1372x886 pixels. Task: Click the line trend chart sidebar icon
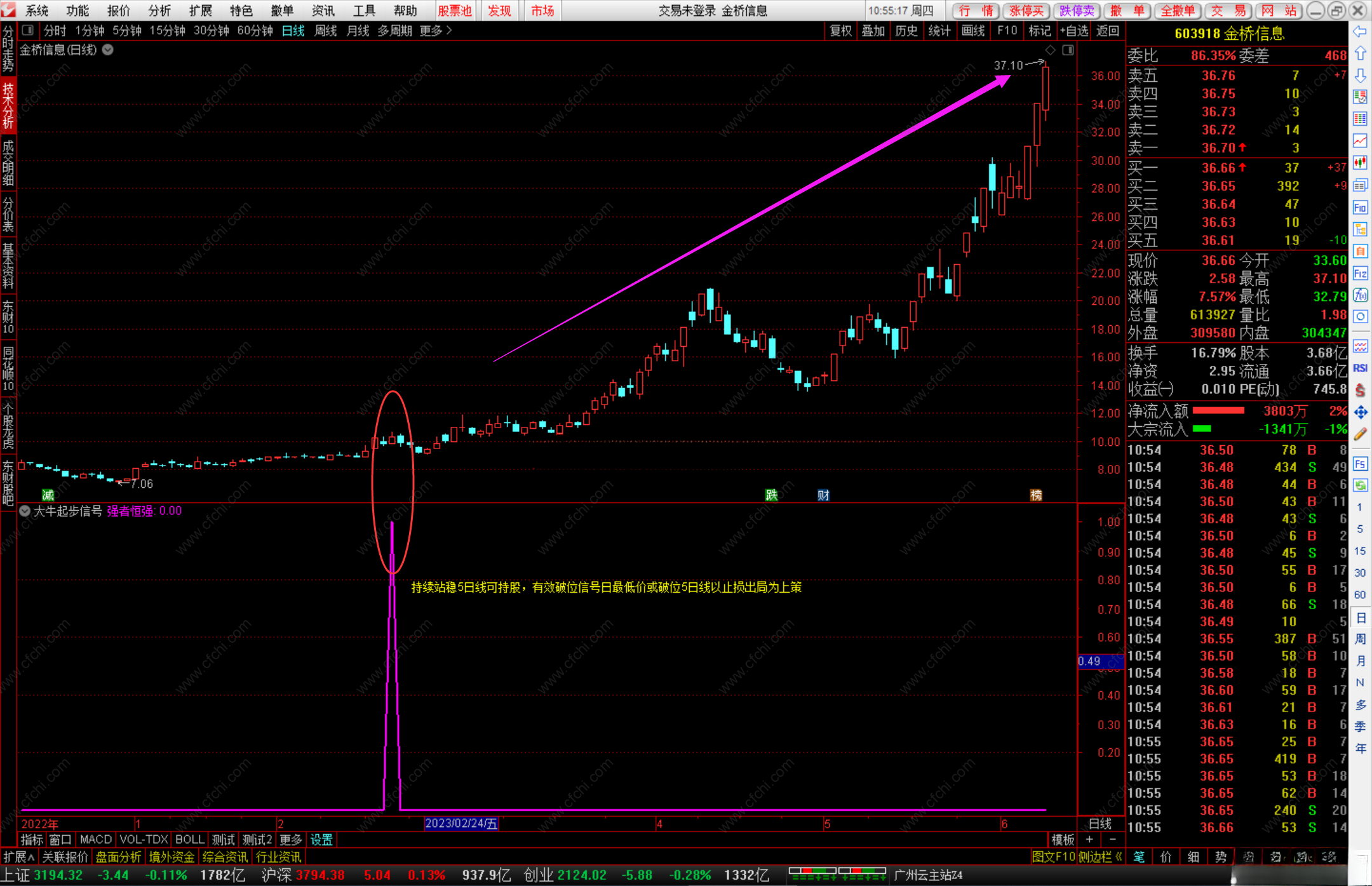[x=1360, y=141]
